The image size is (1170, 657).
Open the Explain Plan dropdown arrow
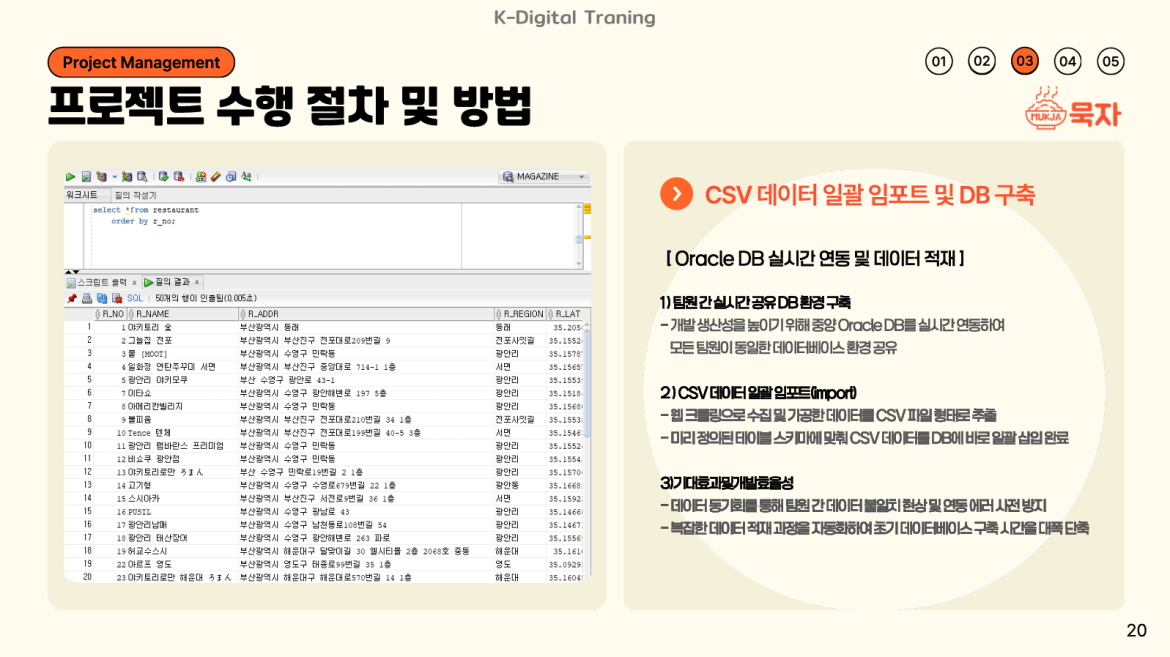tap(114, 178)
